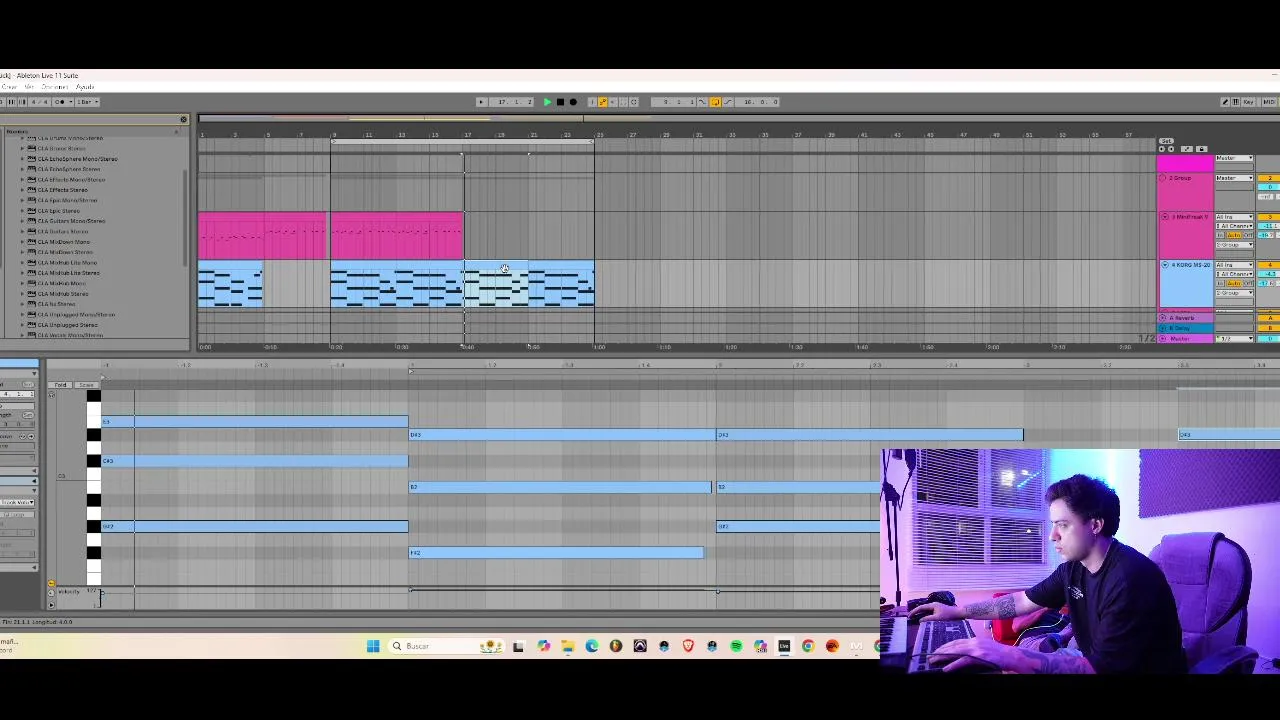Viewport: 1280px width, 720px height.
Task: Select the blue KORG clip at bar 1
Action: [x=231, y=284]
